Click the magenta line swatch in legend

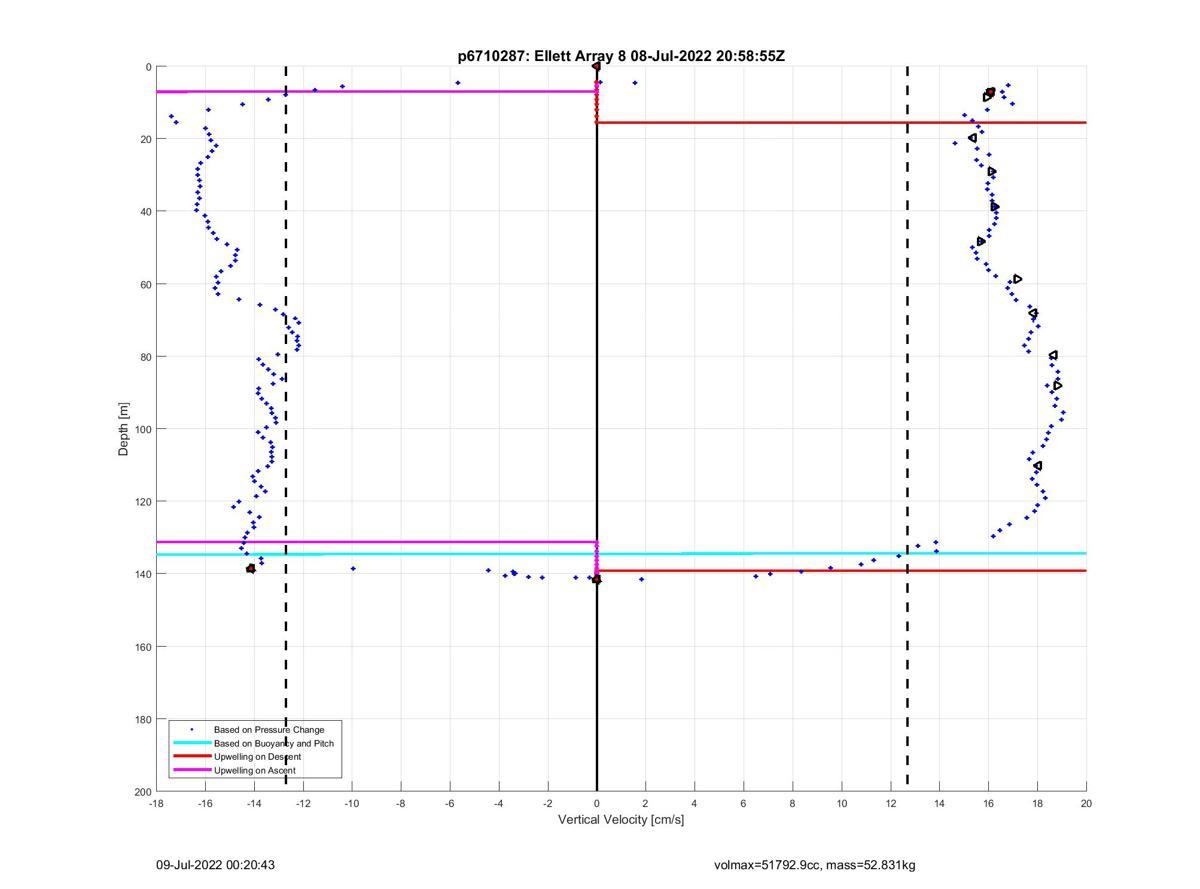(x=191, y=770)
